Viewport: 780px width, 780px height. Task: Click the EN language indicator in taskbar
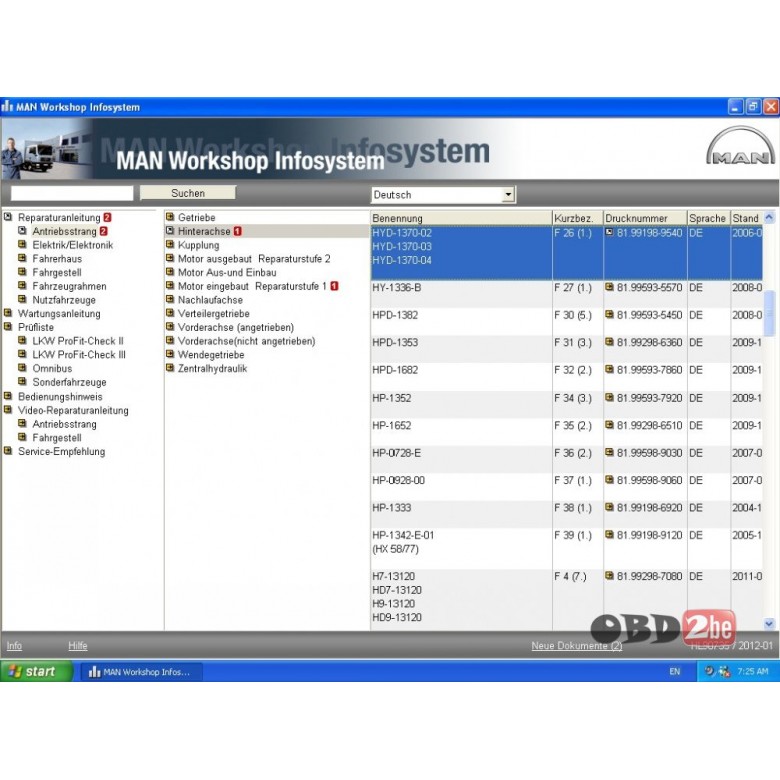tap(674, 672)
